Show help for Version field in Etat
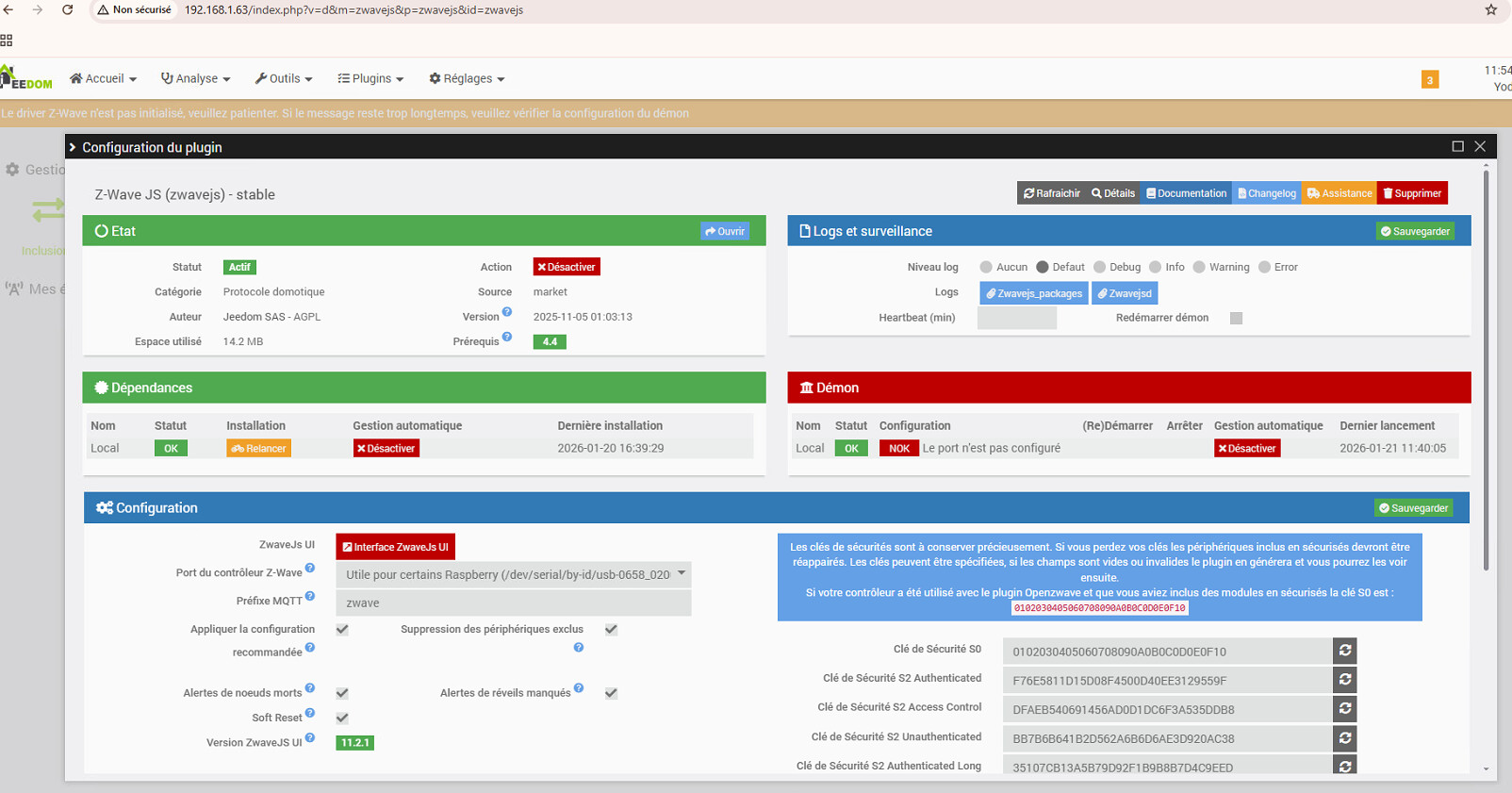 pos(507,312)
